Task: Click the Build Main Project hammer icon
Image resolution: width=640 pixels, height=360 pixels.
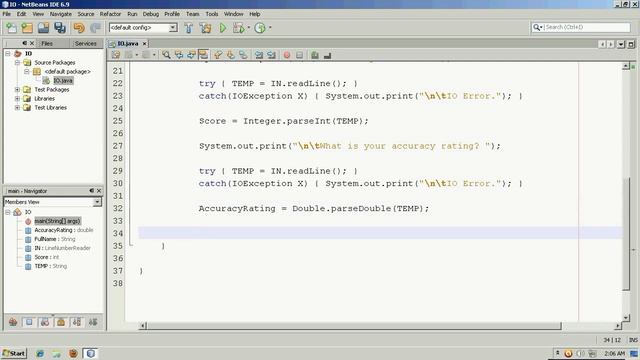Action: pos(189,28)
